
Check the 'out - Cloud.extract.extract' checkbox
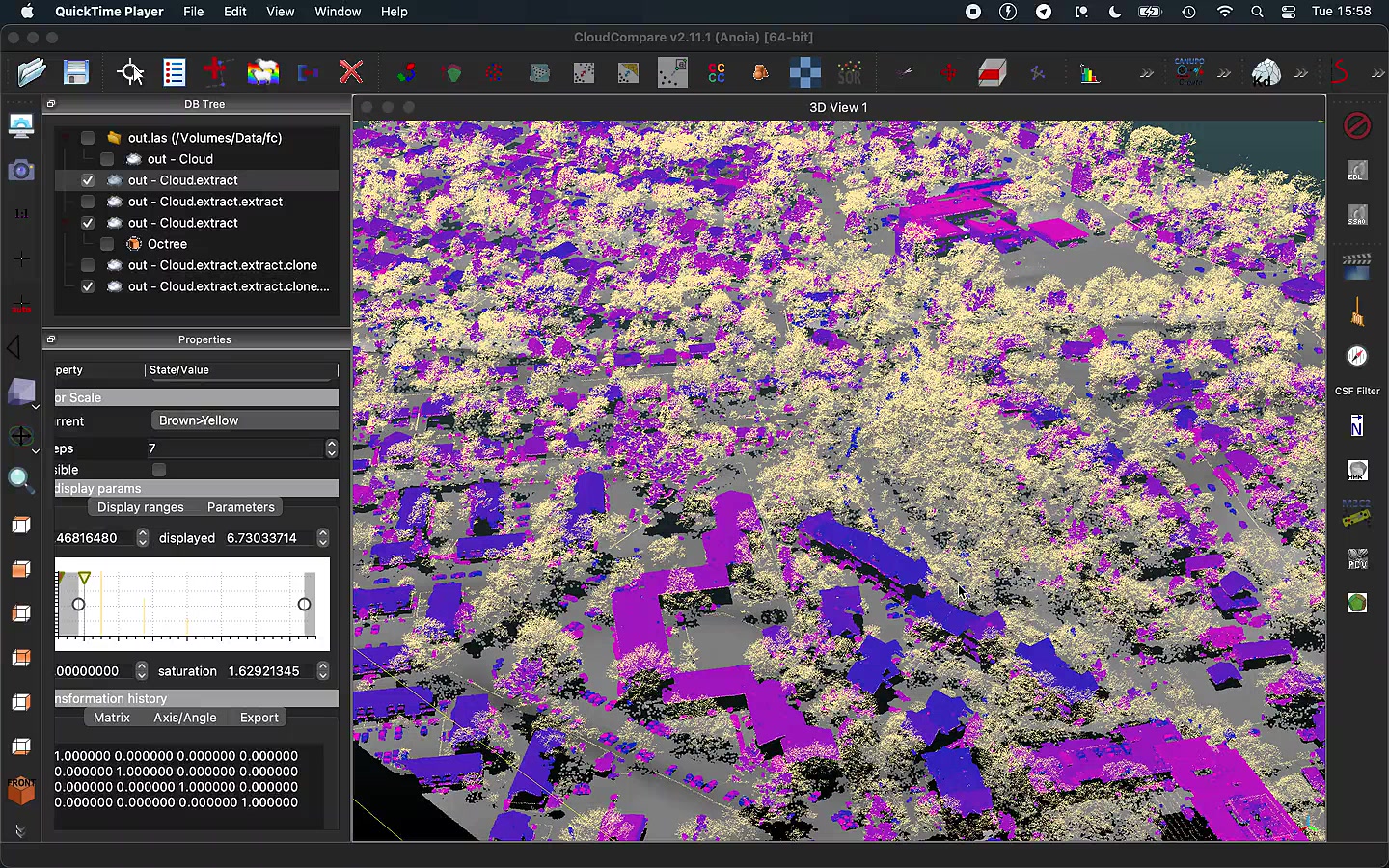click(x=88, y=202)
